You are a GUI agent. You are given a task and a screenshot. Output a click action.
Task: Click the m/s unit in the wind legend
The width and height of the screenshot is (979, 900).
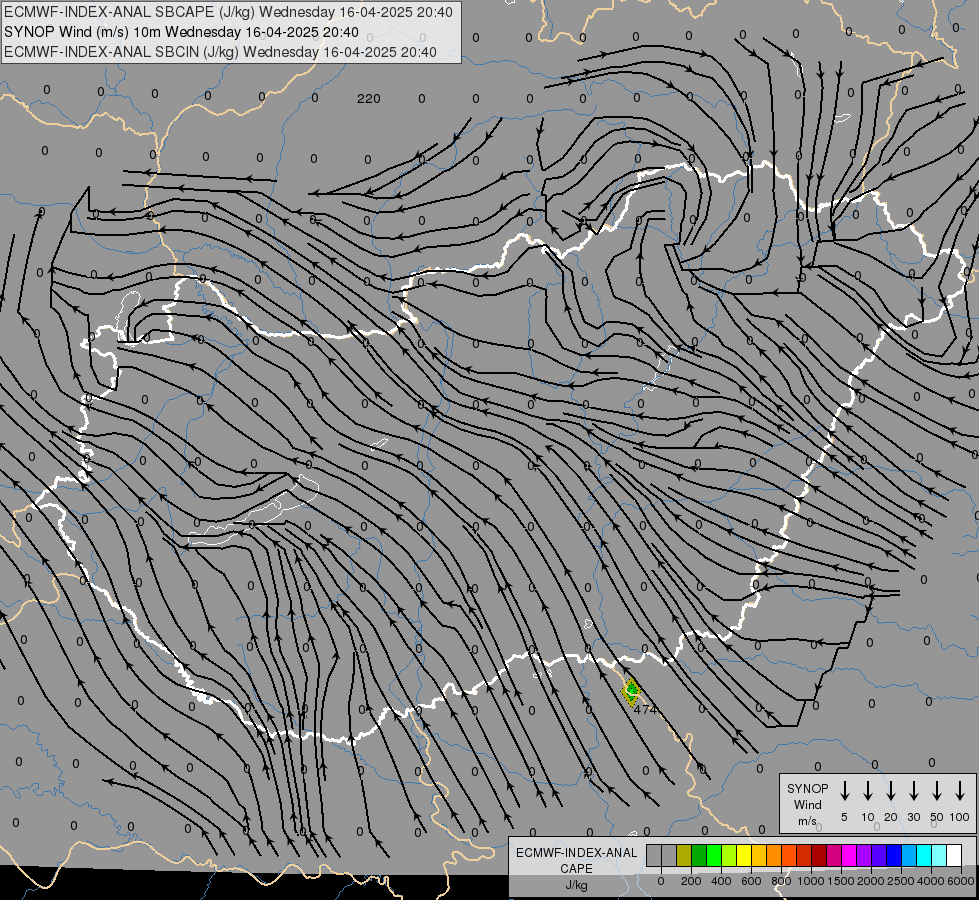click(807, 821)
